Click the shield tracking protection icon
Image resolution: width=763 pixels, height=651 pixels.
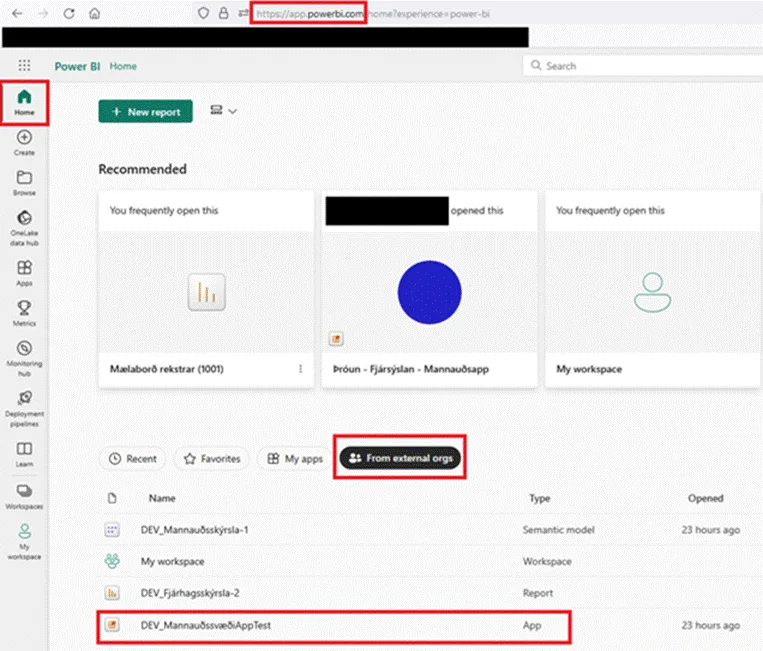click(203, 13)
